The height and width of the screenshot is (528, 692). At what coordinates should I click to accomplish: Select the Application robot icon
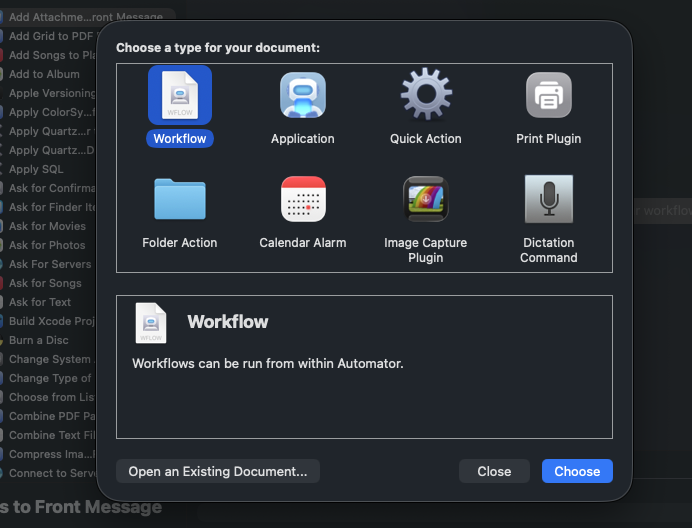click(302, 96)
